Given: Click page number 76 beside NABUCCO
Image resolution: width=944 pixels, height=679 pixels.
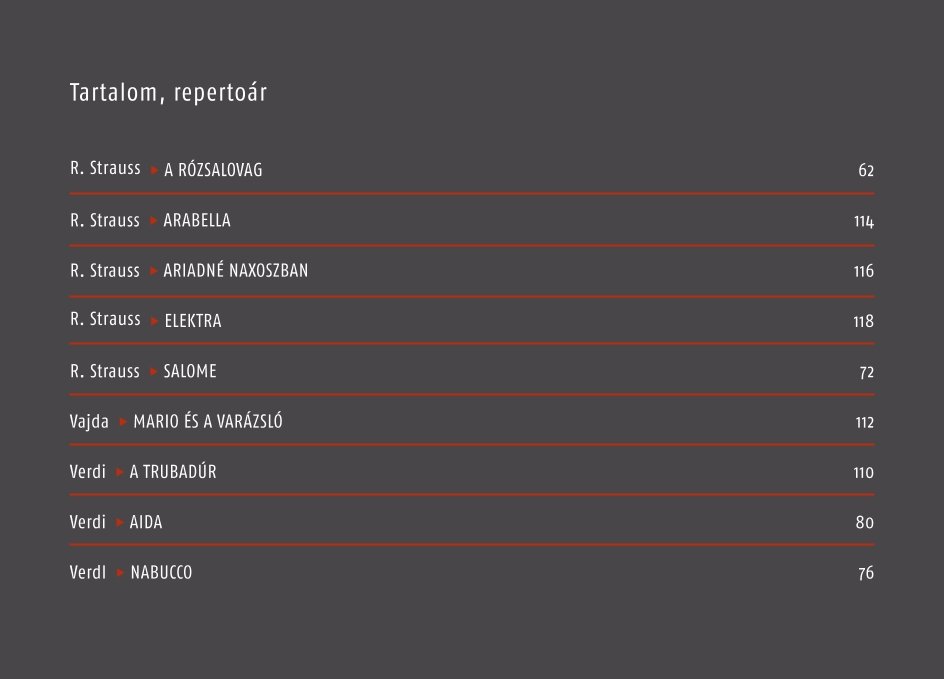Looking at the screenshot, I should click(x=866, y=573).
